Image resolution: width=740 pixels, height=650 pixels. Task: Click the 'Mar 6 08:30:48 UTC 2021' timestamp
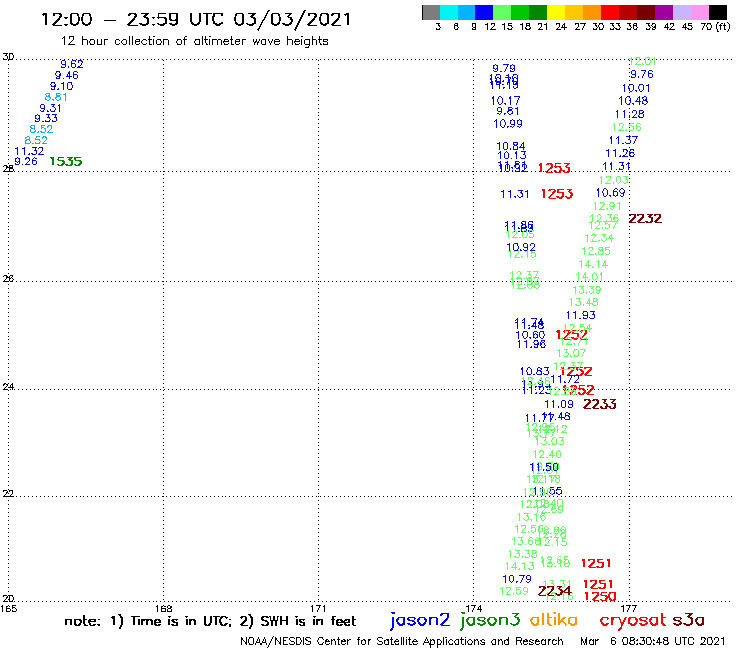[652, 641]
